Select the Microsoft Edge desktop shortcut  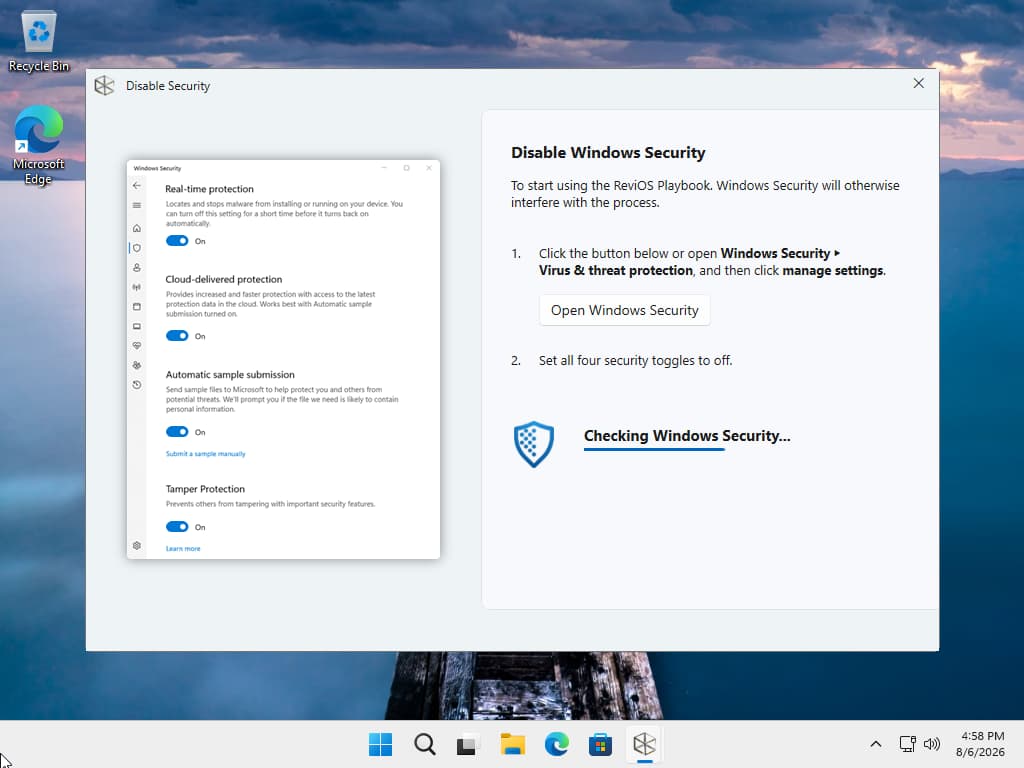coord(39,145)
